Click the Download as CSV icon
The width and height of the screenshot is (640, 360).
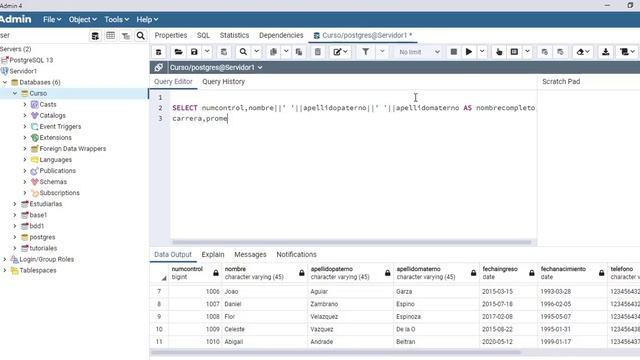click(x=606, y=52)
